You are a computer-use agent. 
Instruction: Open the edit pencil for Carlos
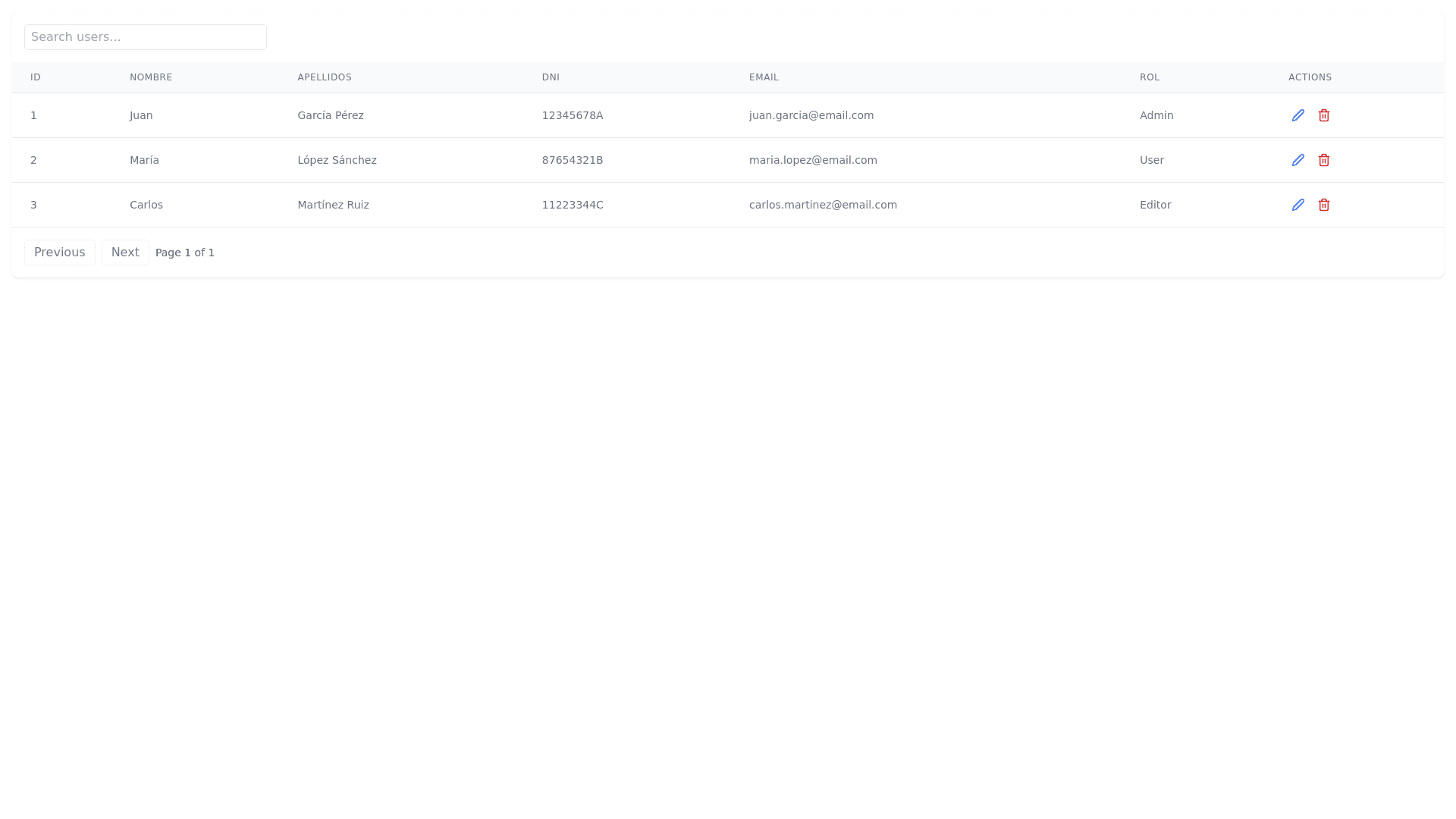(1298, 205)
